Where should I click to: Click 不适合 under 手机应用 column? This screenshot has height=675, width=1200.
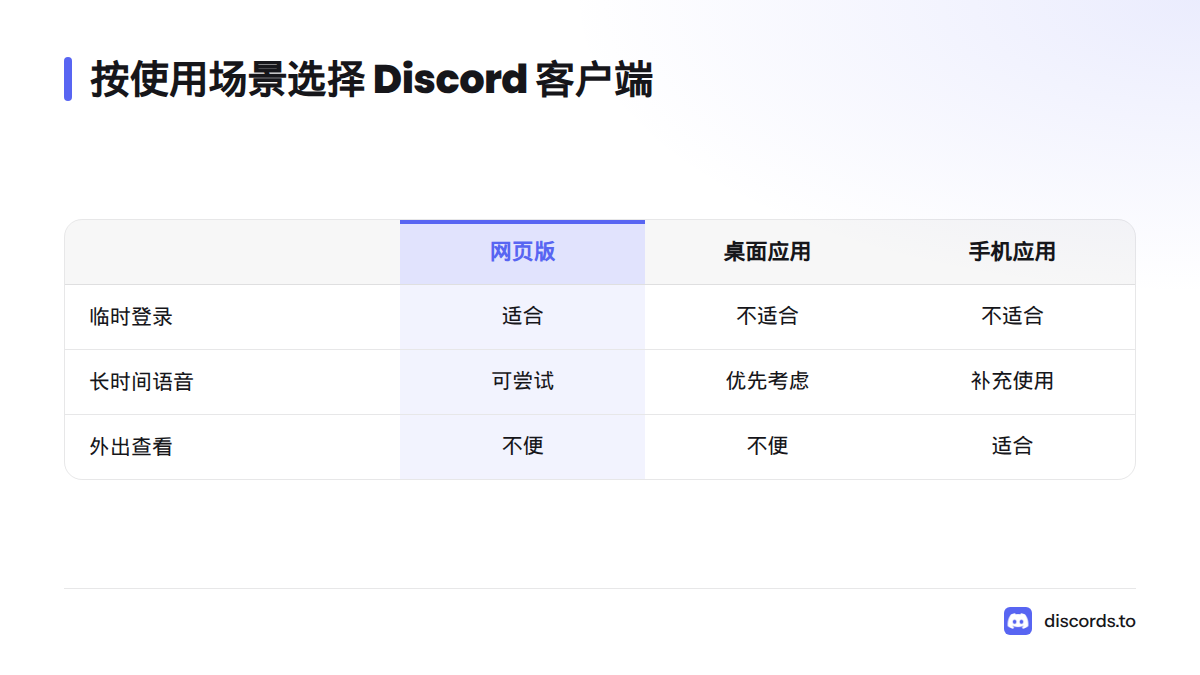pos(1012,317)
